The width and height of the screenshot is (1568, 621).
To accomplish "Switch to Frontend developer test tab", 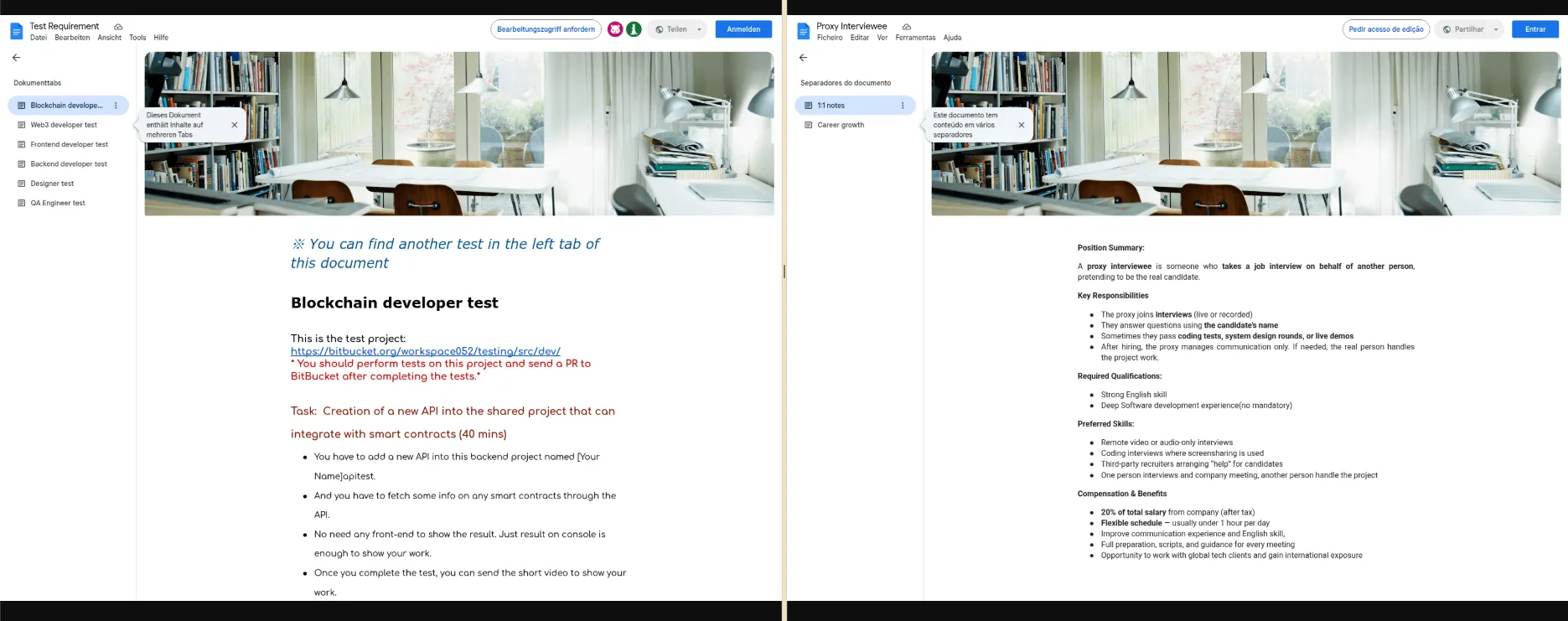I will (68, 144).
